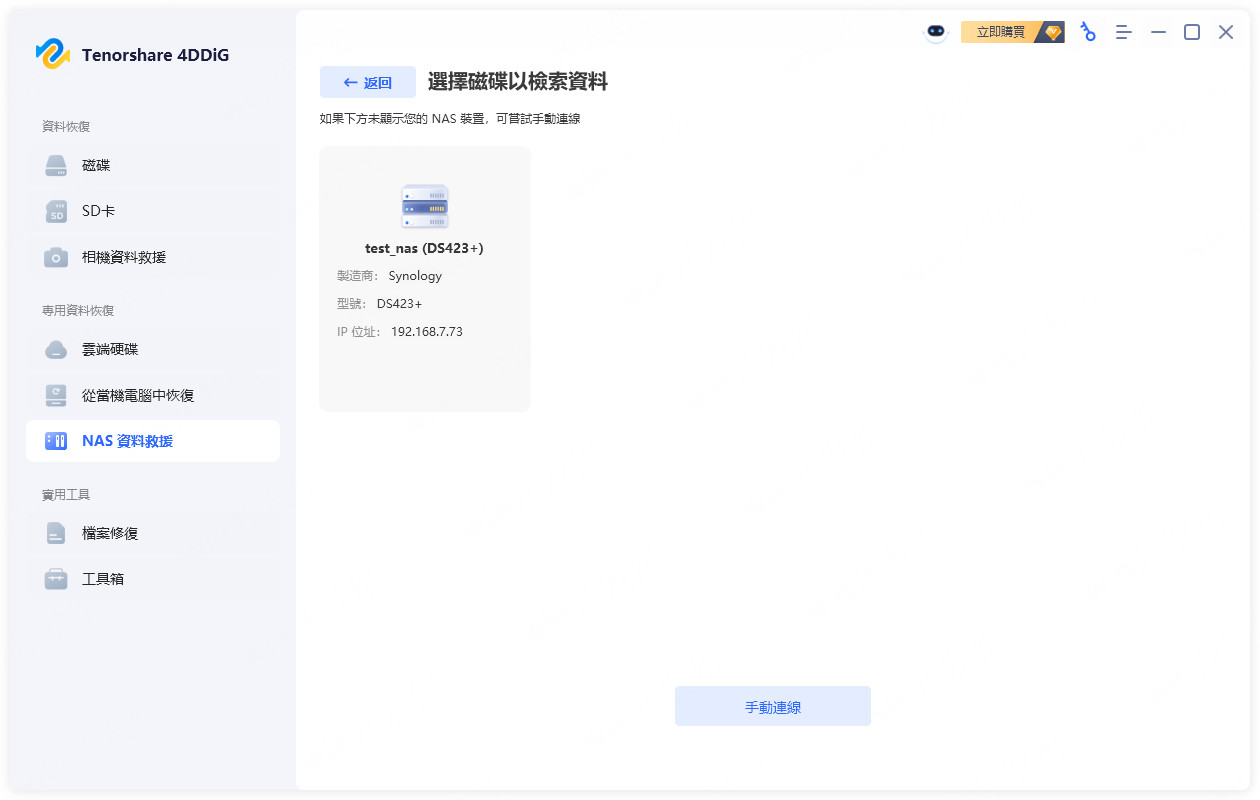Image resolution: width=1260 pixels, height=800 pixels.
Task: Maximize the 4DDiG window
Action: (x=1192, y=32)
